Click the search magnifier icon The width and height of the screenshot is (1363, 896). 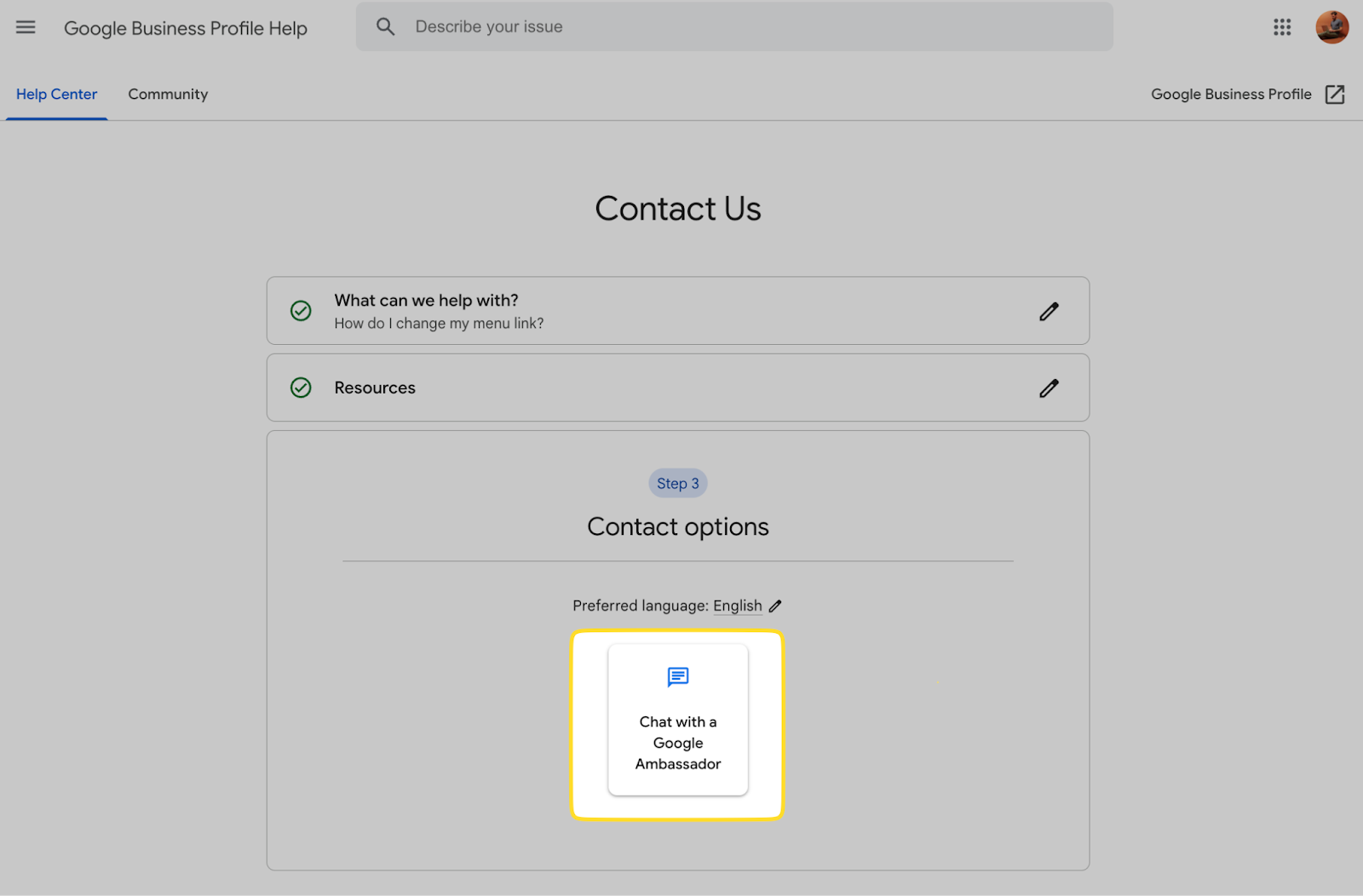tap(386, 26)
